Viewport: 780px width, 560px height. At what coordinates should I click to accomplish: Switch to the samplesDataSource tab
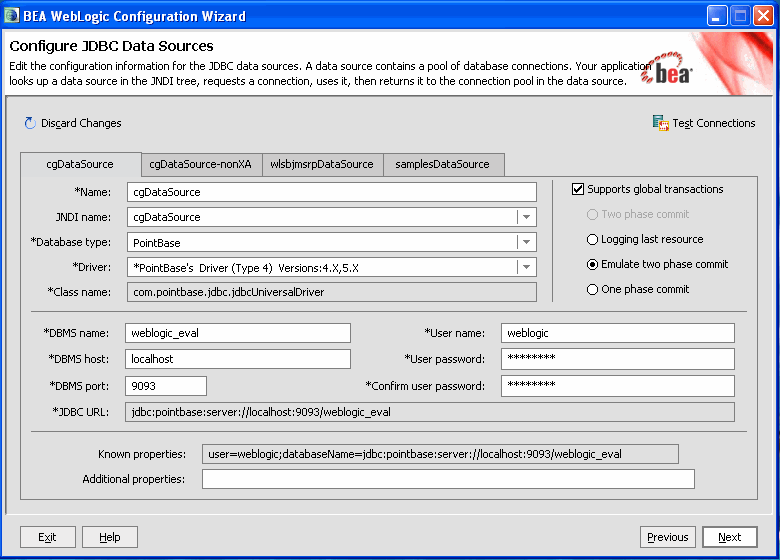pos(443,165)
